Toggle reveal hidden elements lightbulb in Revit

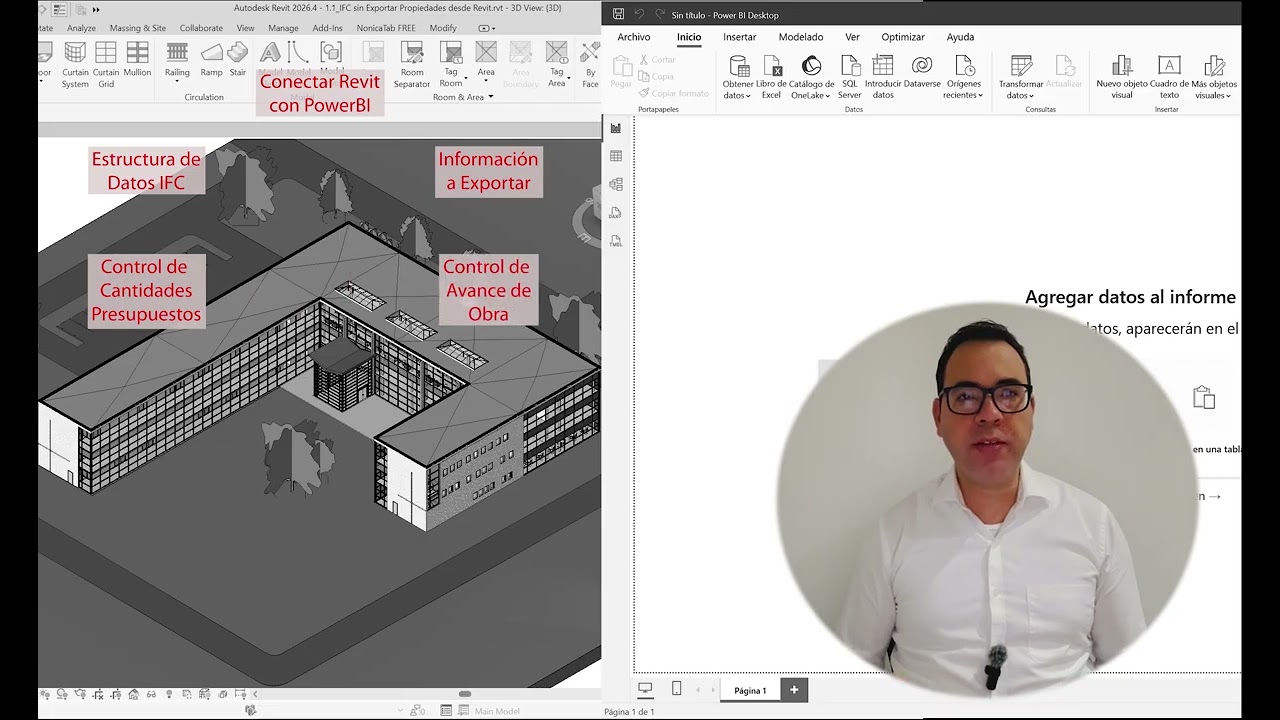point(168,694)
